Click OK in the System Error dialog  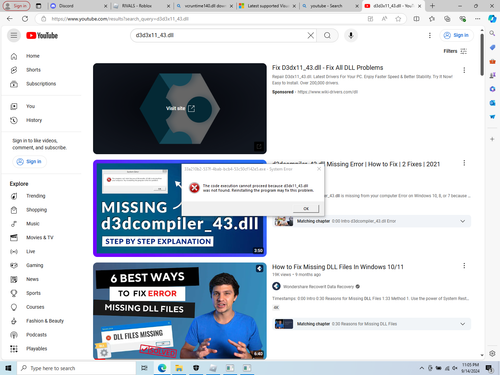(x=306, y=209)
